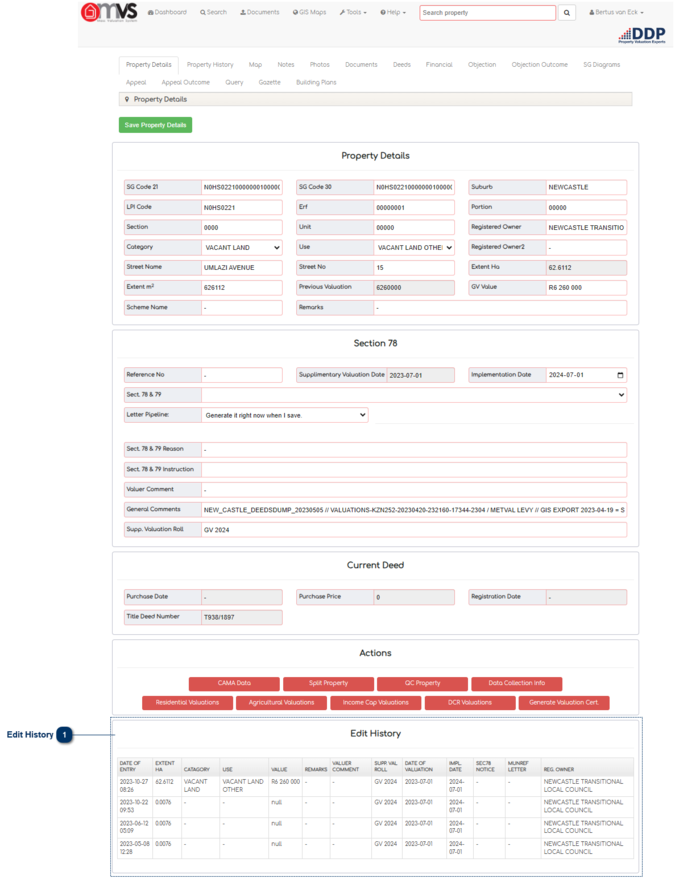
Task: Open Residential Valuations
Action: coord(187,703)
